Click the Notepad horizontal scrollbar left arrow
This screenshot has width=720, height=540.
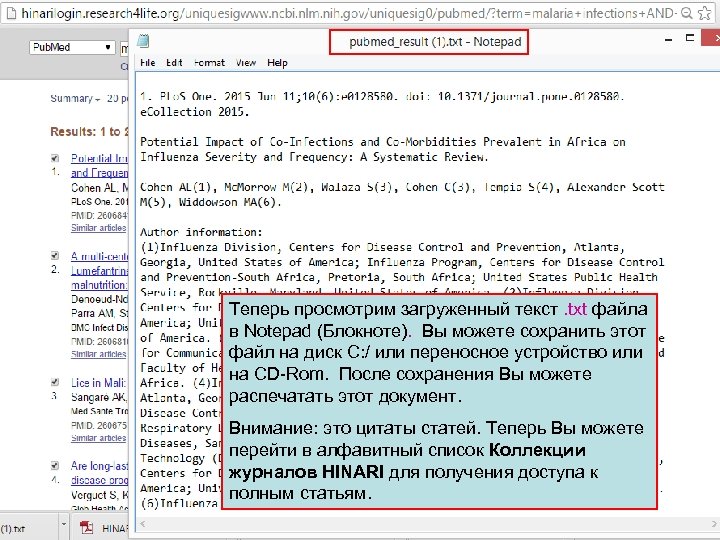pyautogui.click(x=143, y=523)
